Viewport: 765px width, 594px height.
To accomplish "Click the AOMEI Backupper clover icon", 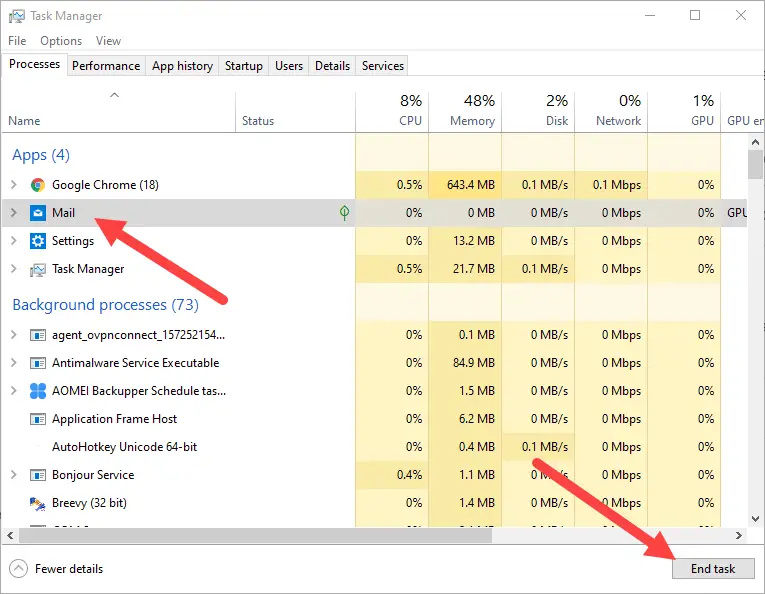I will 38,391.
